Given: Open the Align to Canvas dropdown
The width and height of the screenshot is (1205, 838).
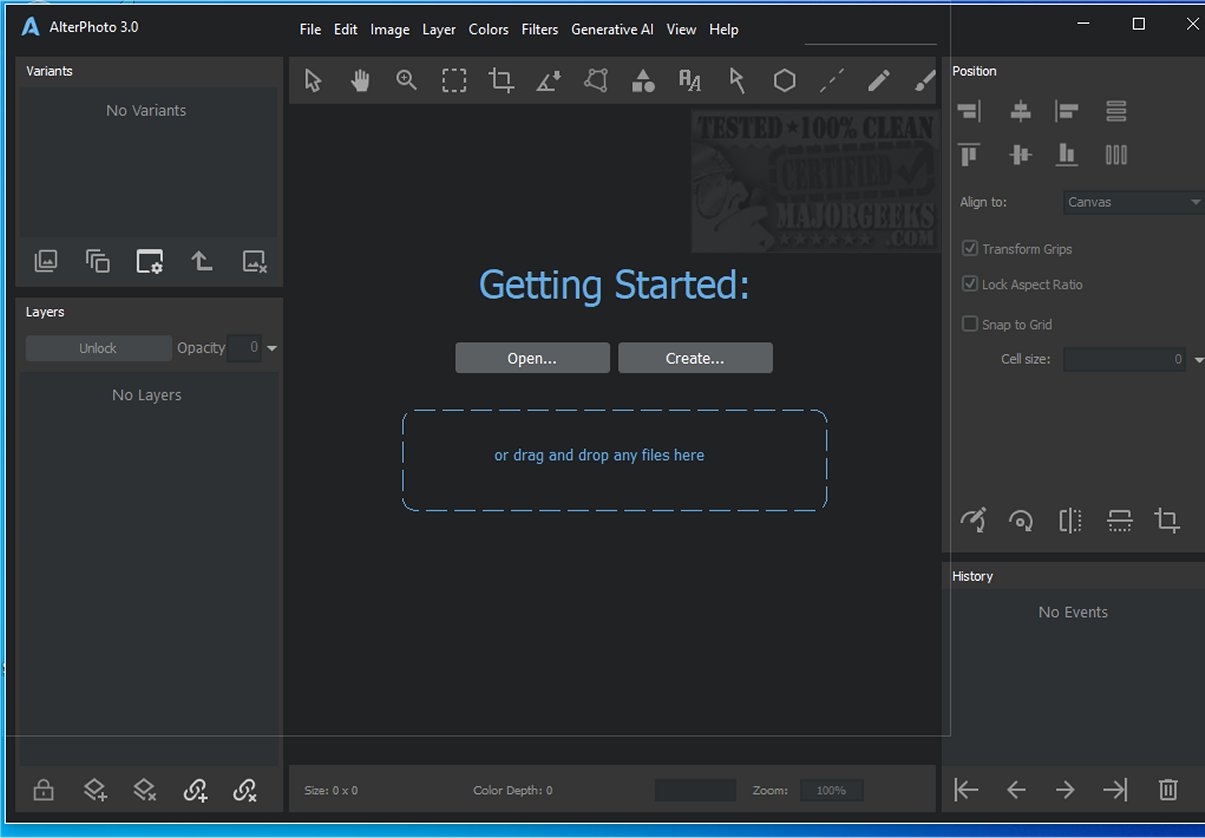Looking at the screenshot, I should (x=1133, y=202).
